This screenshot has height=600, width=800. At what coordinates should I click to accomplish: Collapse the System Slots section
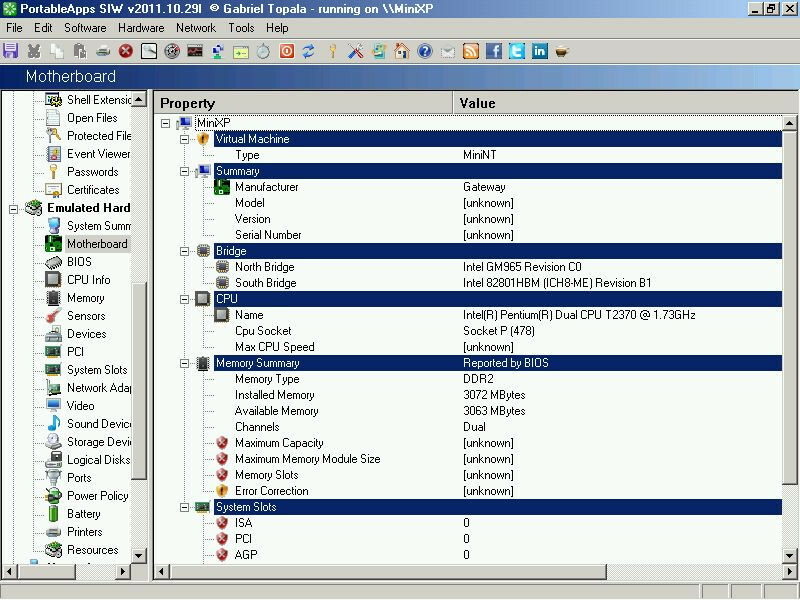point(185,507)
